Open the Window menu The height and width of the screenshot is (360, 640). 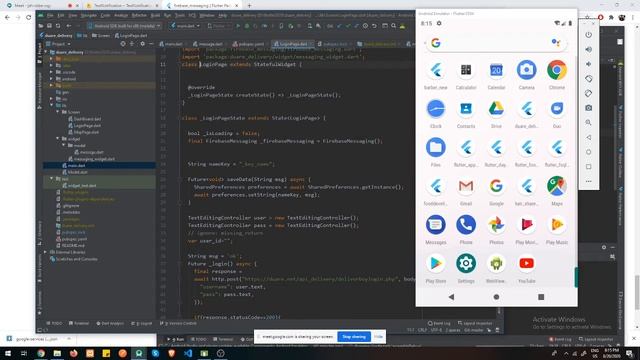[207, 16]
